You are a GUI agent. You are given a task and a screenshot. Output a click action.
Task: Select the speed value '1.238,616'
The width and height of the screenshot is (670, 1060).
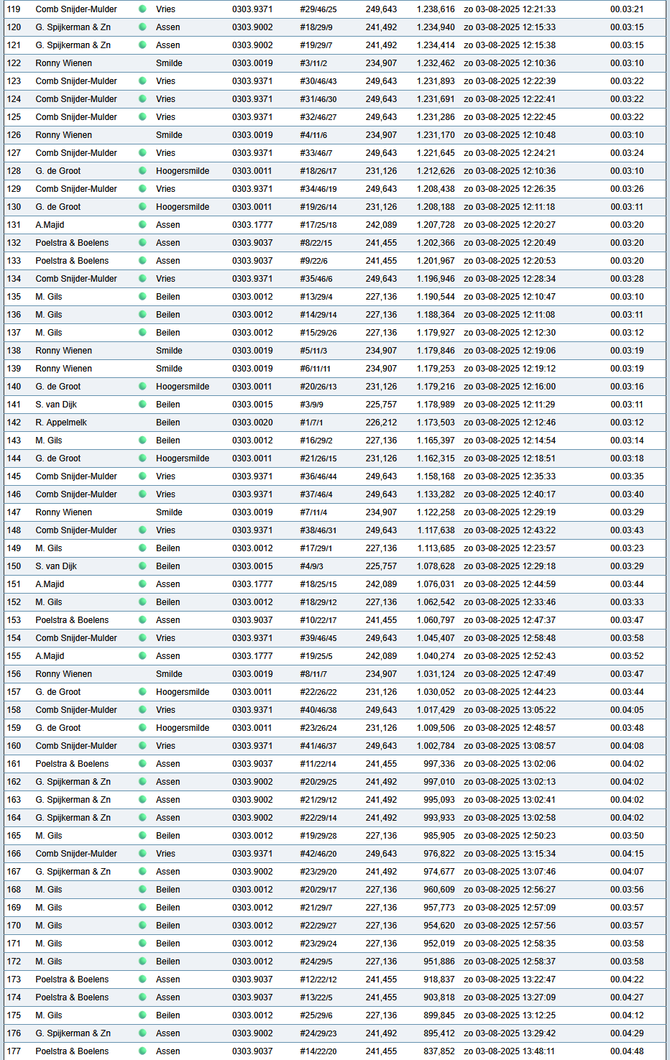point(435,9)
